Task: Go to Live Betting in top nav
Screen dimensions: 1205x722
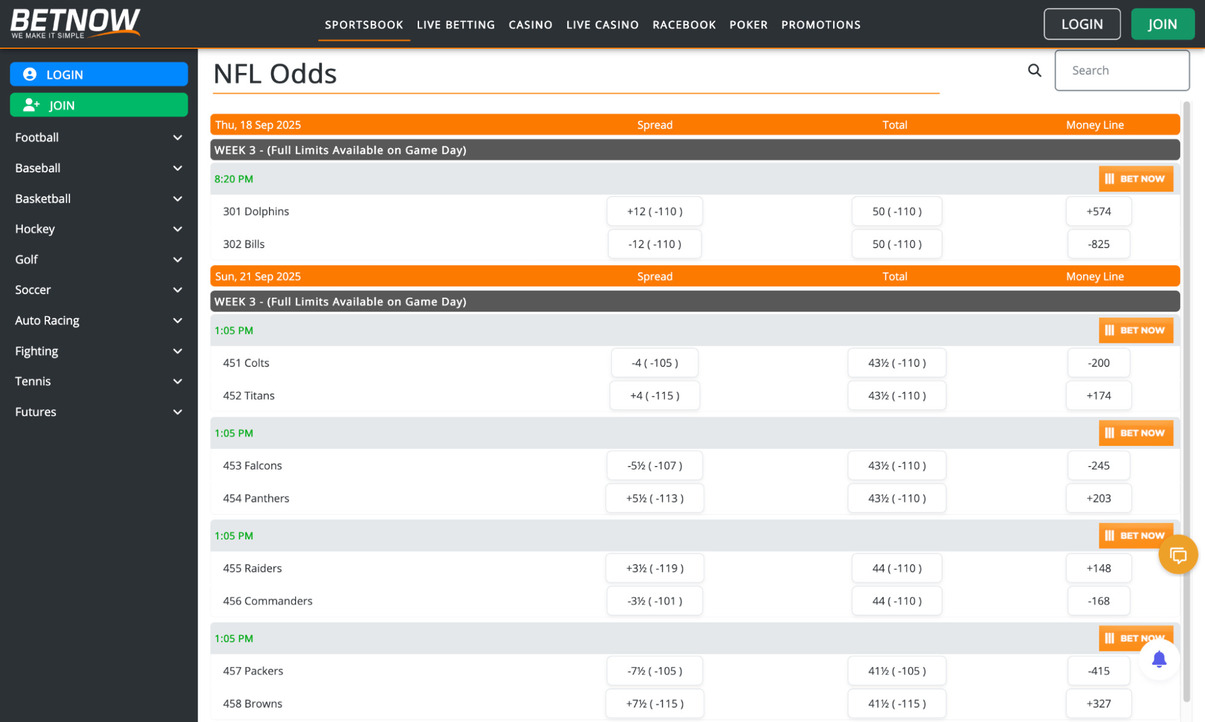Action: (456, 25)
